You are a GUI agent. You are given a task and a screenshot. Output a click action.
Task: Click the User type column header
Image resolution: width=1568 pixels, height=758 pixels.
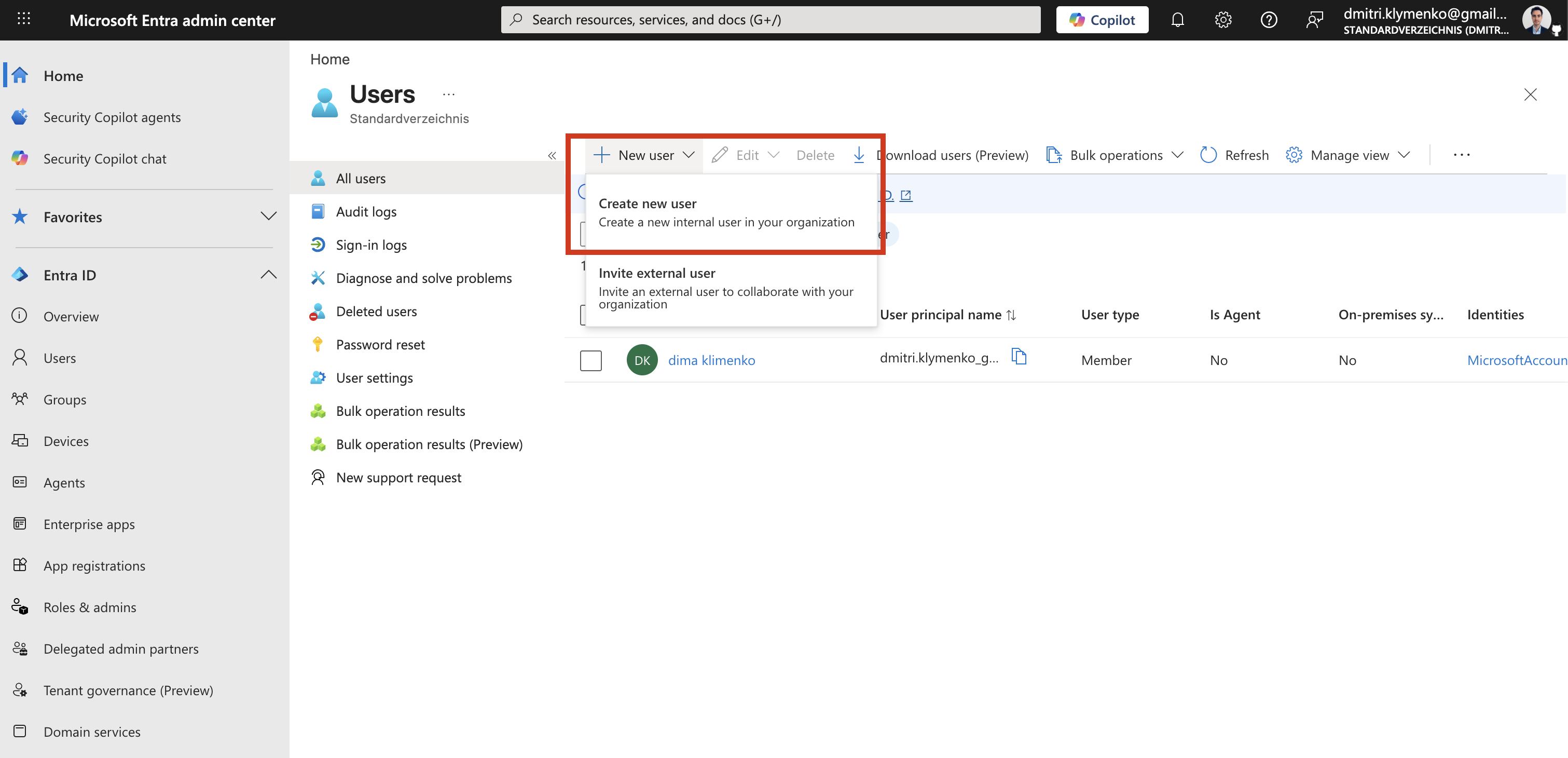click(x=1110, y=314)
